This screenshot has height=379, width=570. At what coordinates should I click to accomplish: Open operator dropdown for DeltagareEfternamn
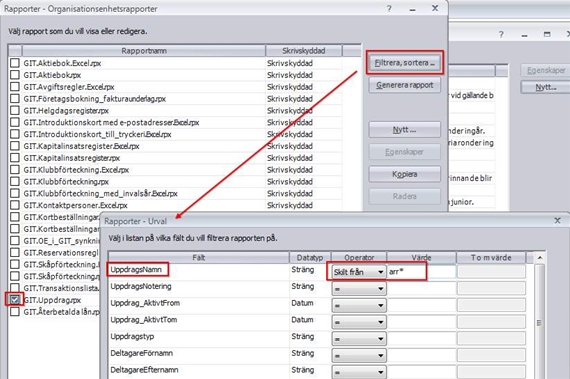(x=358, y=372)
